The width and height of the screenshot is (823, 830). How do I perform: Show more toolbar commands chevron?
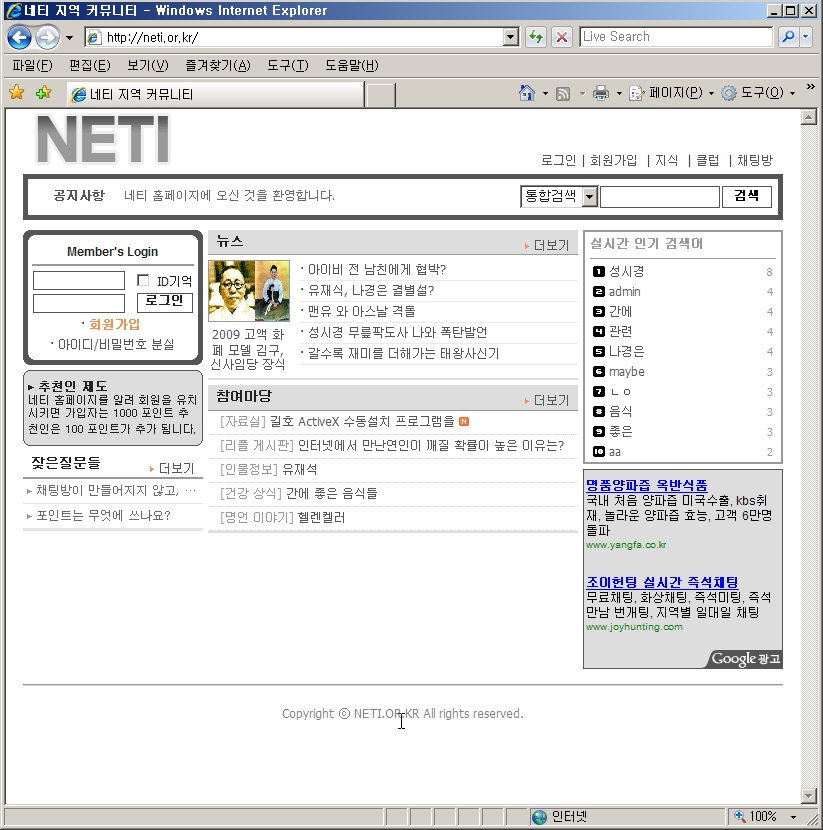pos(810,87)
